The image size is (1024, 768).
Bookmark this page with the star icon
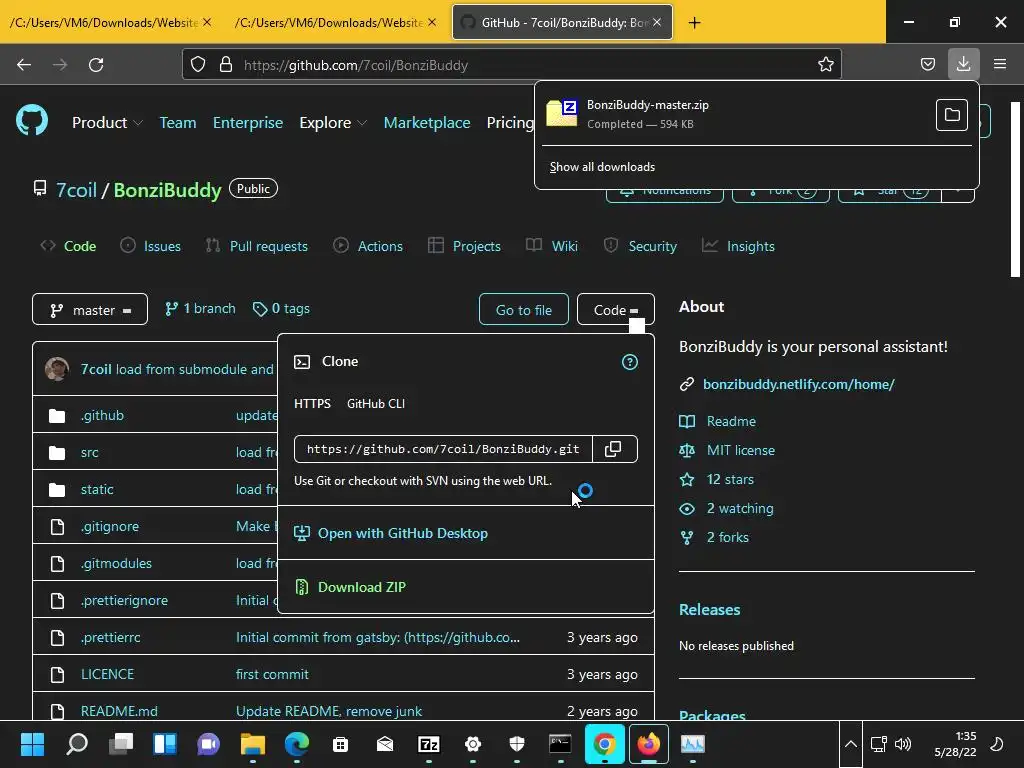coord(825,64)
